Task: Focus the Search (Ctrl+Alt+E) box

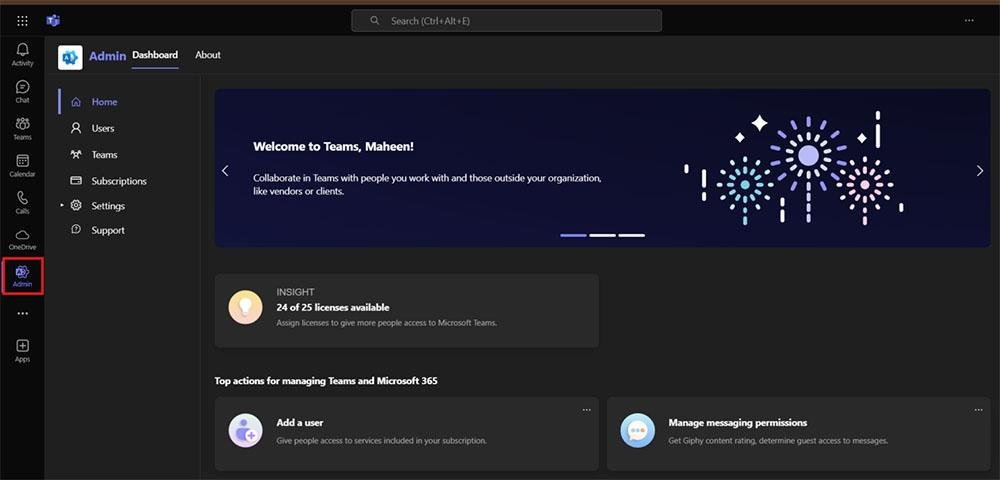Action: [x=506, y=20]
